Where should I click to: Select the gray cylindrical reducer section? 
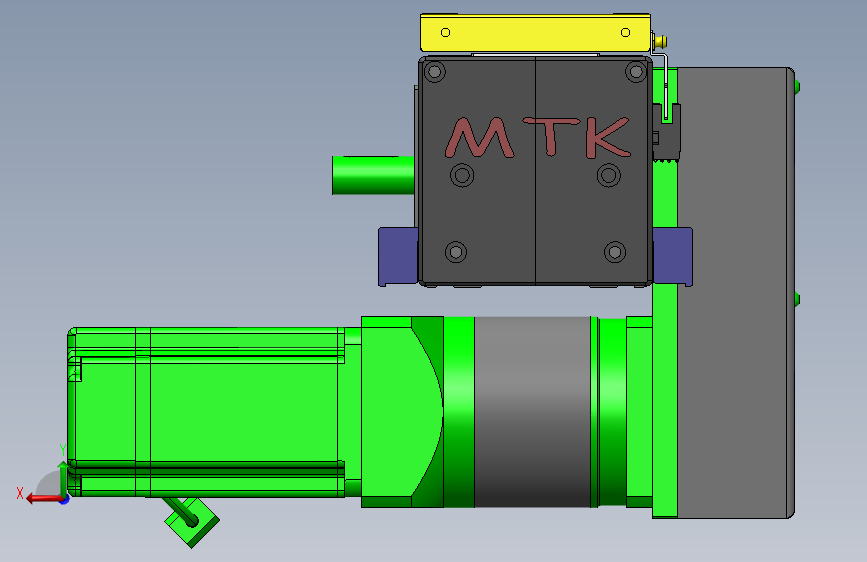tap(532, 412)
